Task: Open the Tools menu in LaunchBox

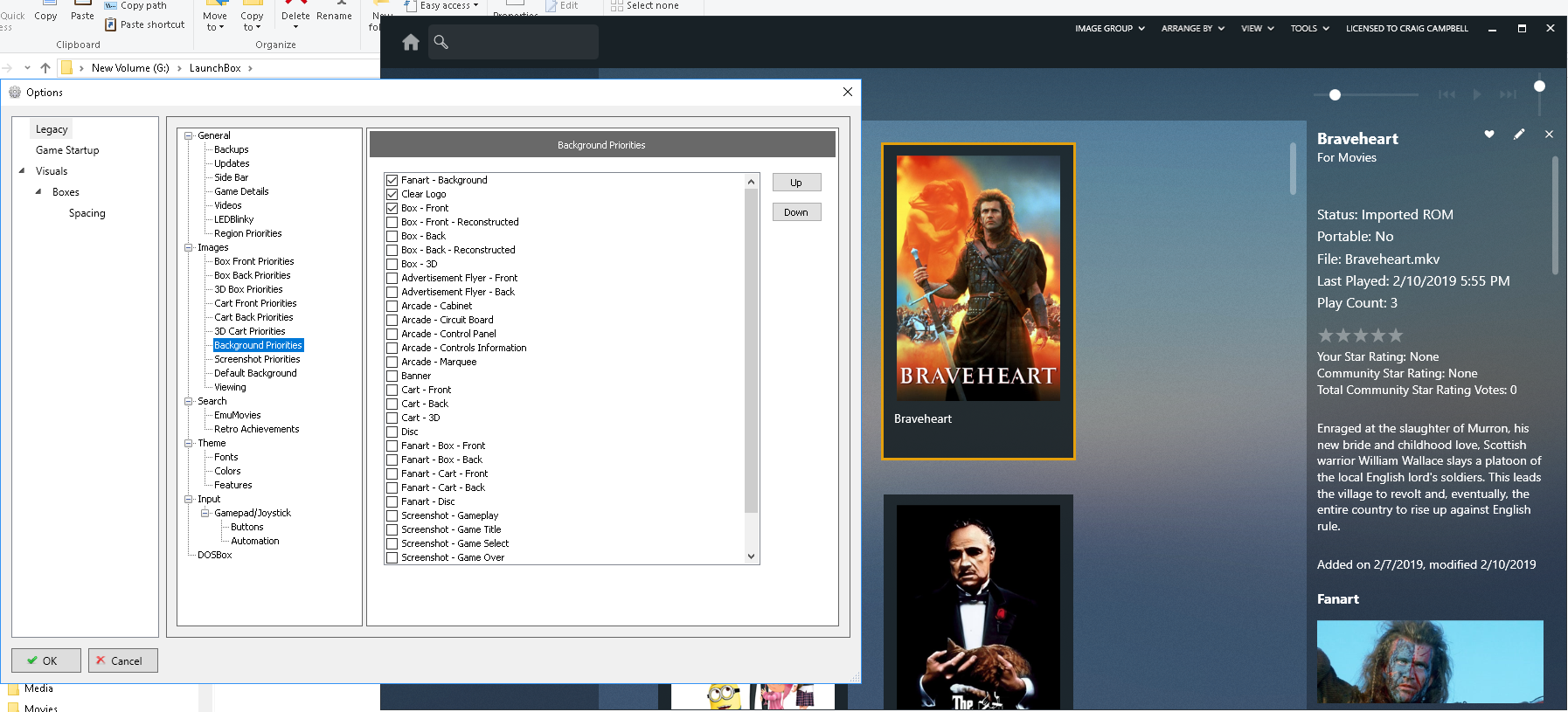Action: pyautogui.click(x=1309, y=29)
